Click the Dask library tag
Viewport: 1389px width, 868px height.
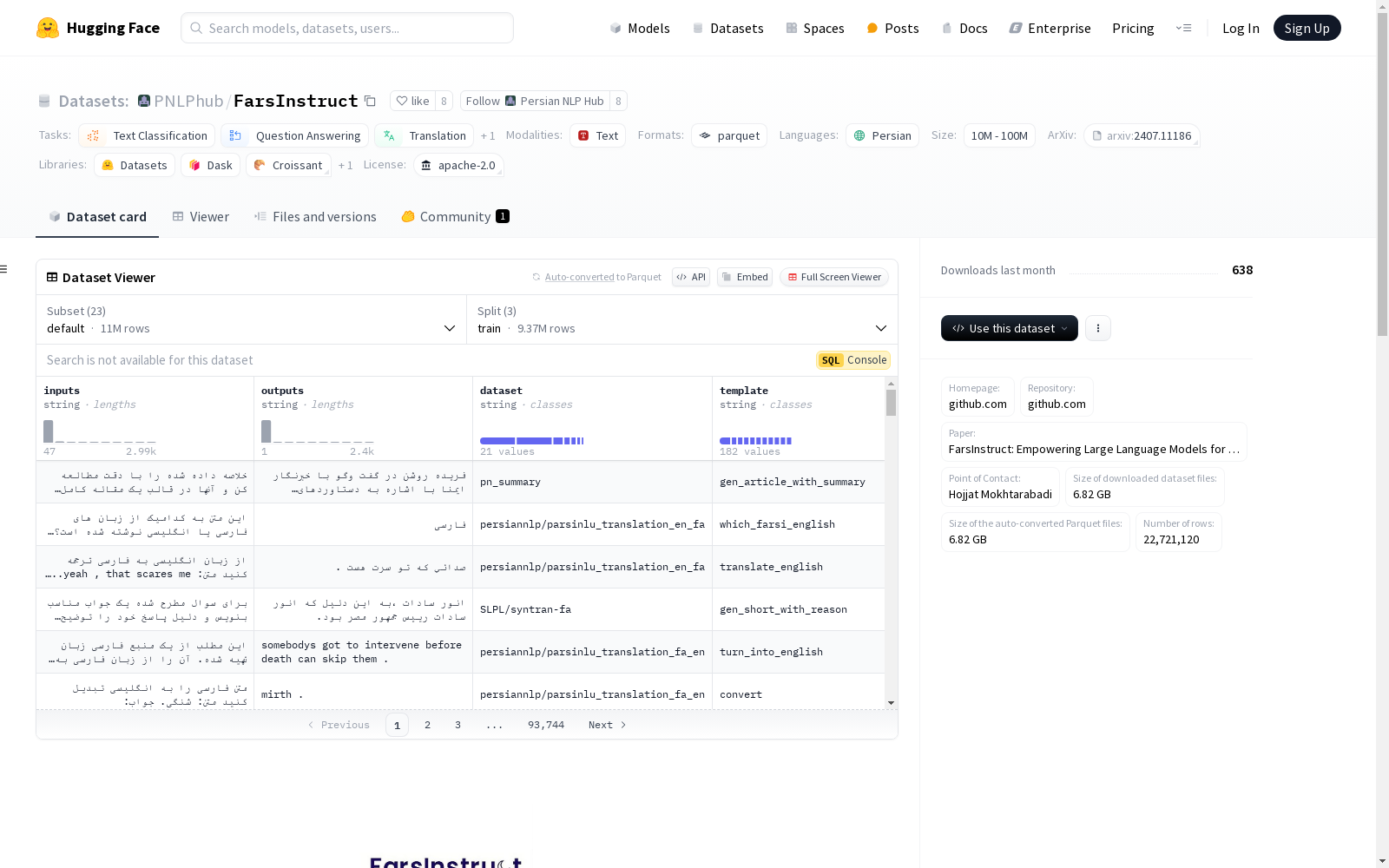tap(210, 165)
